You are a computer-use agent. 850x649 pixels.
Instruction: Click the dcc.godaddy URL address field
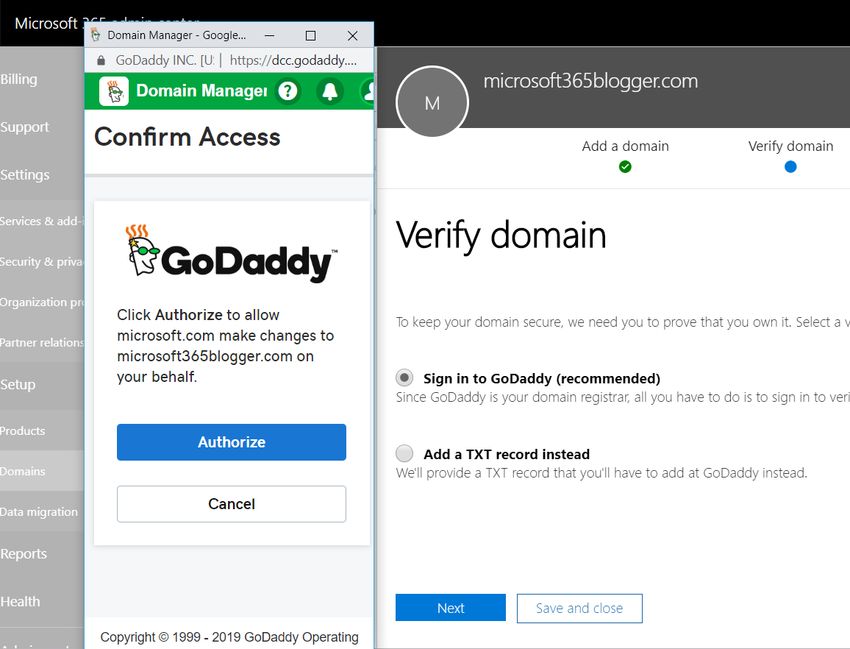tap(293, 61)
